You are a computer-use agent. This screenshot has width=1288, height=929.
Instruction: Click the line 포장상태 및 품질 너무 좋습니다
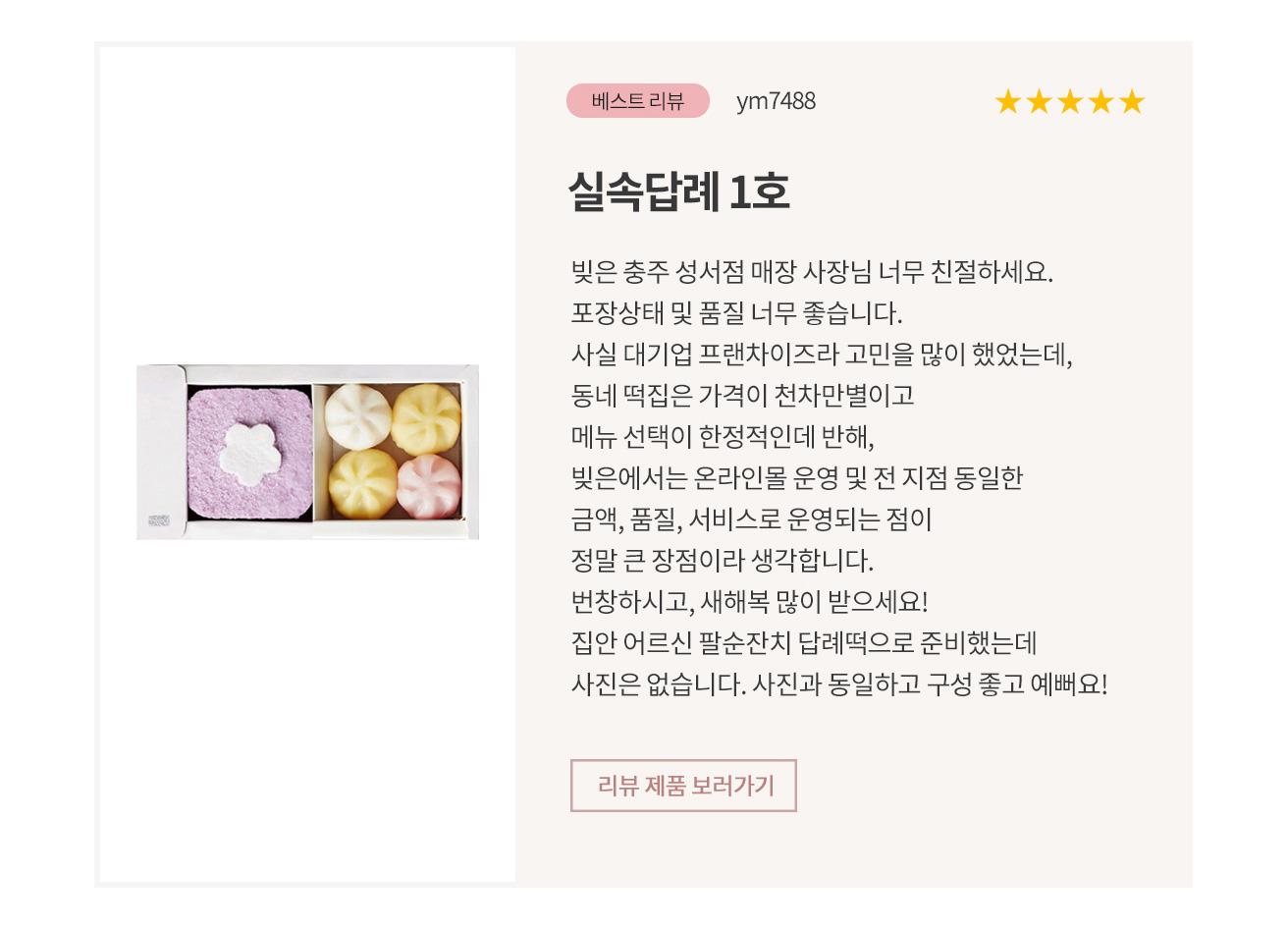[736, 313]
